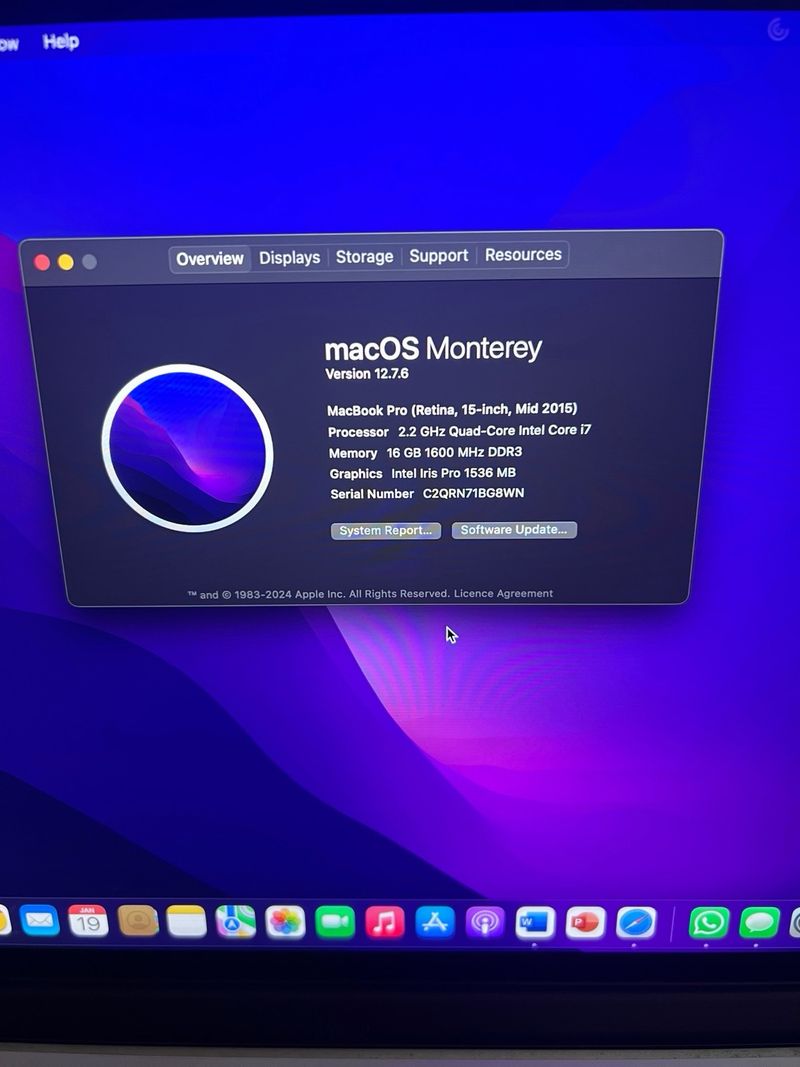The width and height of the screenshot is (800, 1067).
Task: Click 2.2 GHz Quad-Core processor text
Action: [x=495, y=431]
